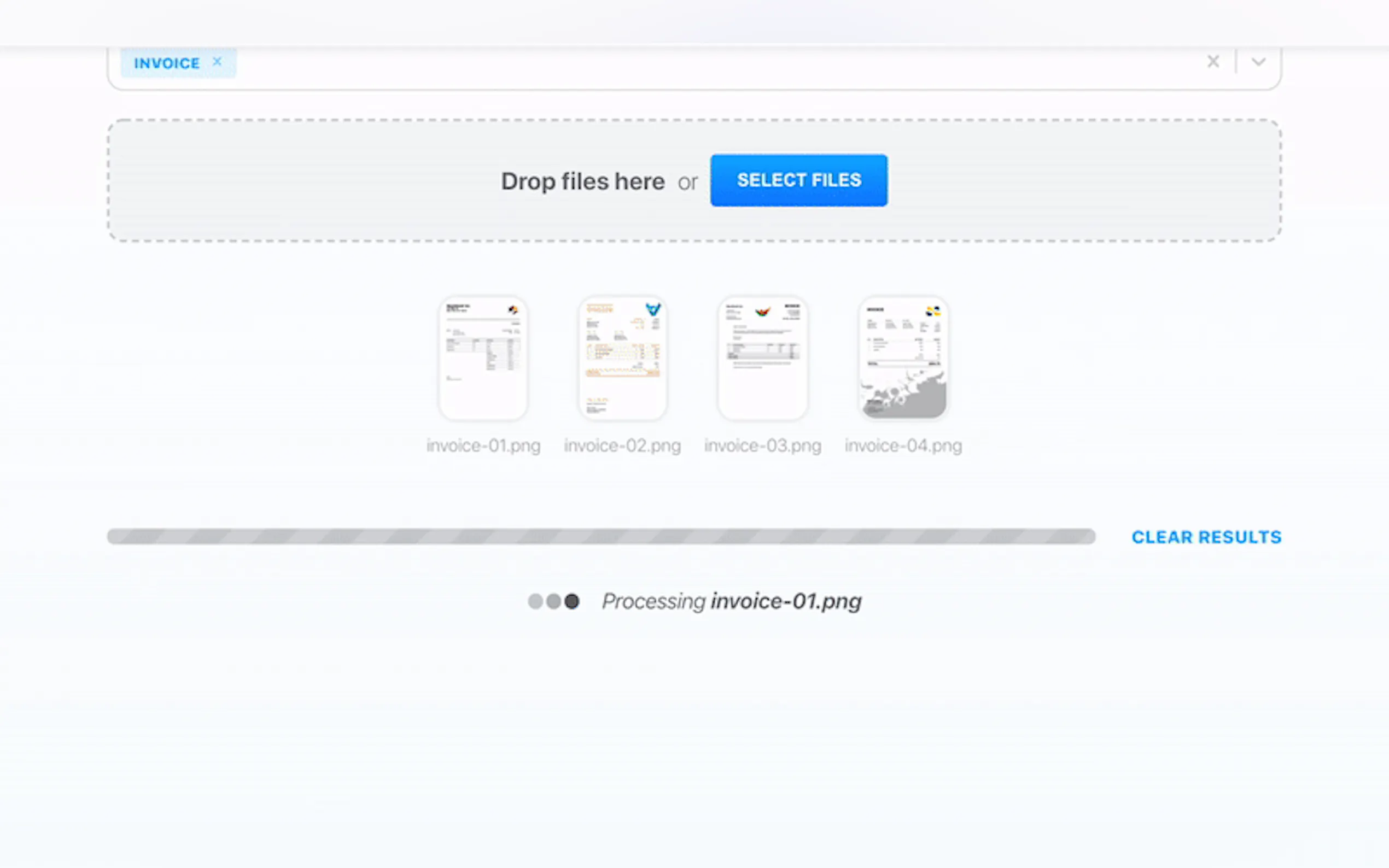The width and height of the screenshot is (1389, 868).
Task: Click the blue logo on invoice-02 thumbnail
Action: (x=653, y=310)
